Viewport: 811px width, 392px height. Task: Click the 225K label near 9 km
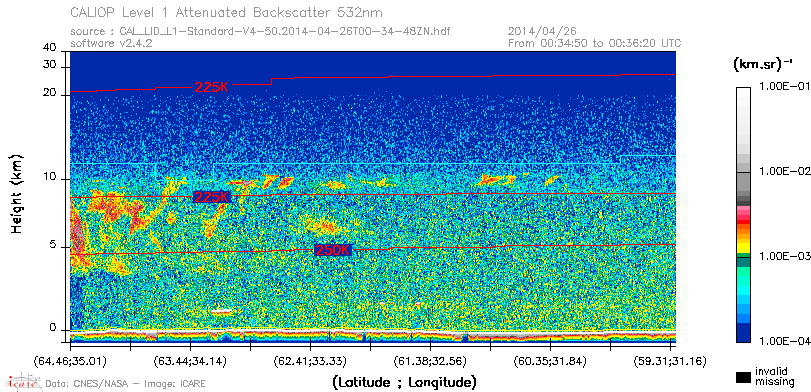point(211,197)
